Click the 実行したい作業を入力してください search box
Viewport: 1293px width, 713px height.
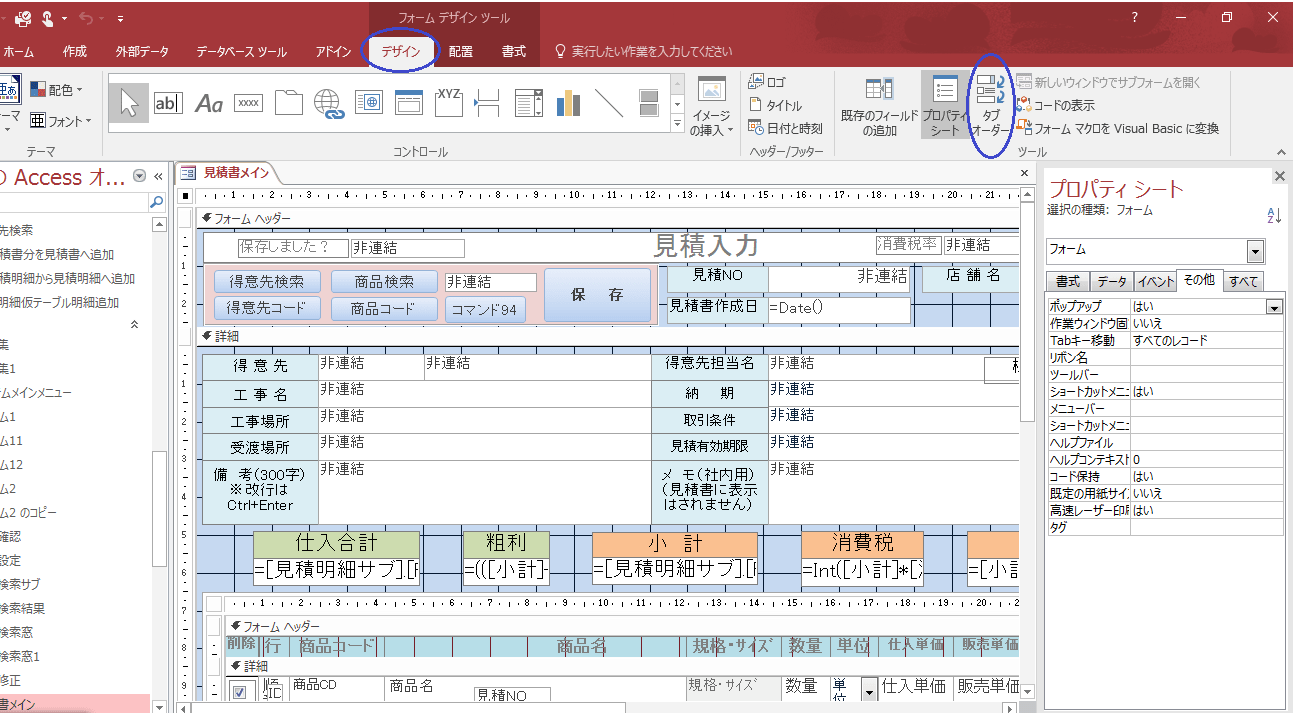(651, 52)
